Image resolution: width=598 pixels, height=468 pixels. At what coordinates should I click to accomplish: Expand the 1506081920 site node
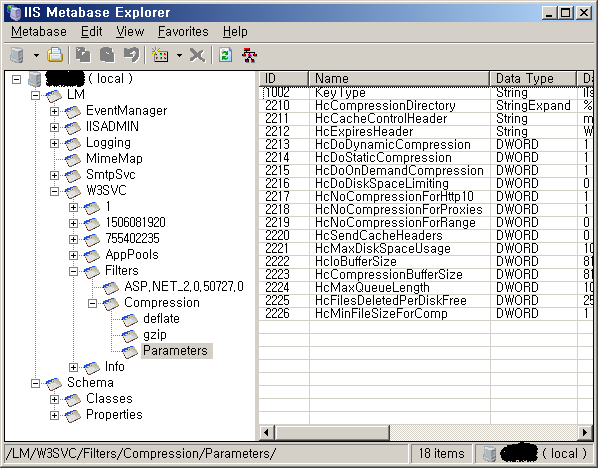74,224
